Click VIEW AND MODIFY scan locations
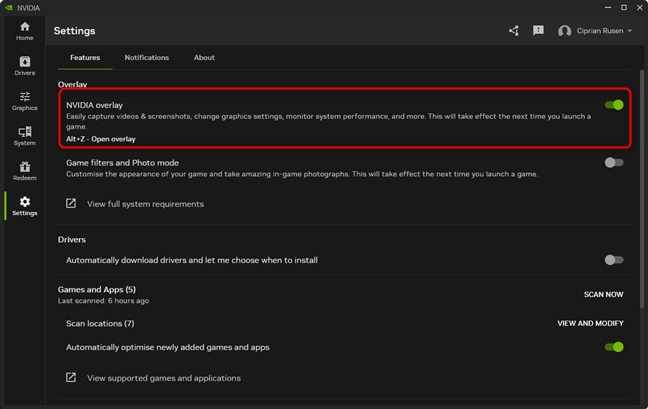This screenshot has width=648, height=409. [590, 323]
